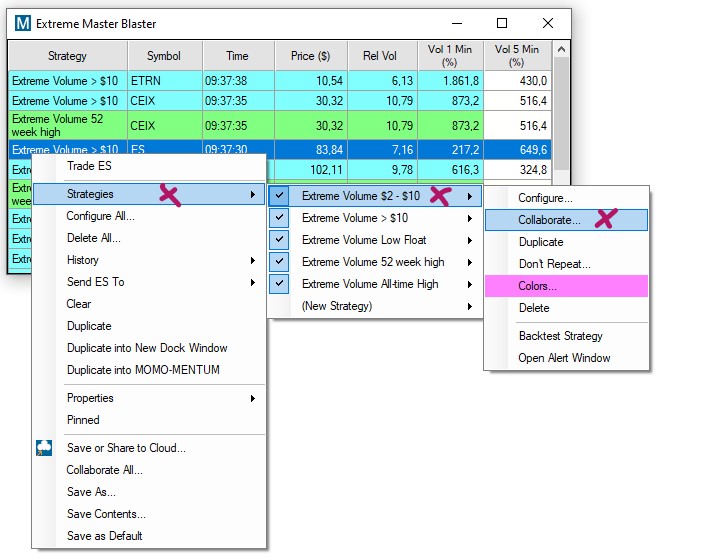The height and width of the screenshot is (560, 717).
Task: Uncheck Extreme Volume Low Float strategy
Action: point(280,240)
